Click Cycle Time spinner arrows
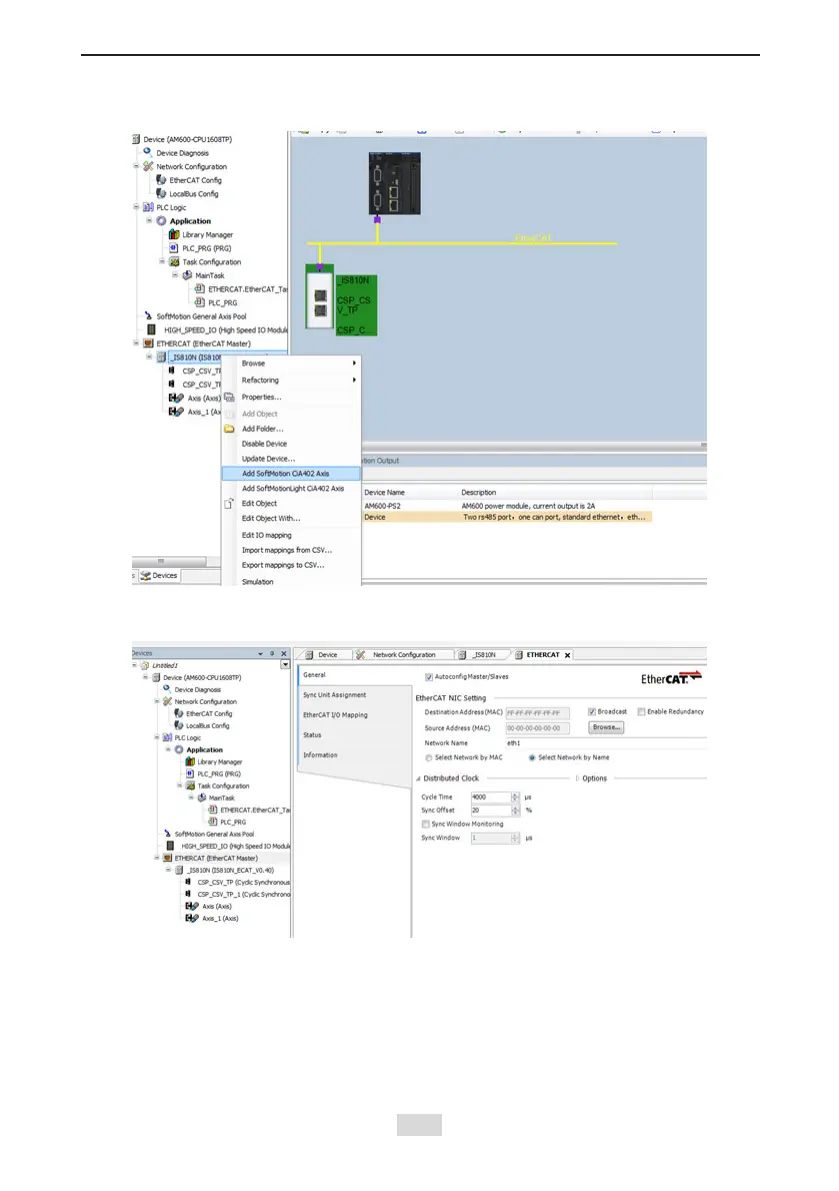The height and width of the screenshot is (1191, 839). (516, 797)
